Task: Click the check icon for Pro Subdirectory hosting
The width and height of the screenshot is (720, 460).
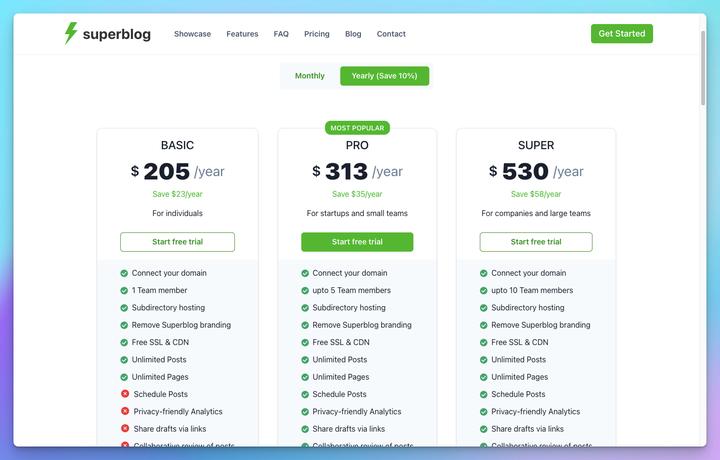Action: (x=305, y=308)
